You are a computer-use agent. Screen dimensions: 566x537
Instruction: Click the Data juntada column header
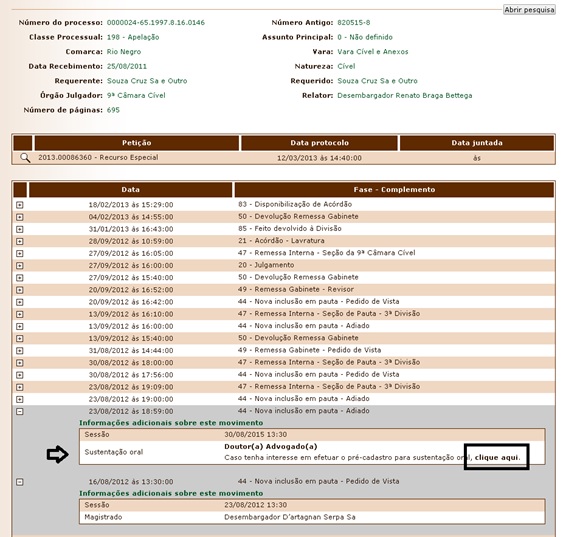click(x=477, y=143)
